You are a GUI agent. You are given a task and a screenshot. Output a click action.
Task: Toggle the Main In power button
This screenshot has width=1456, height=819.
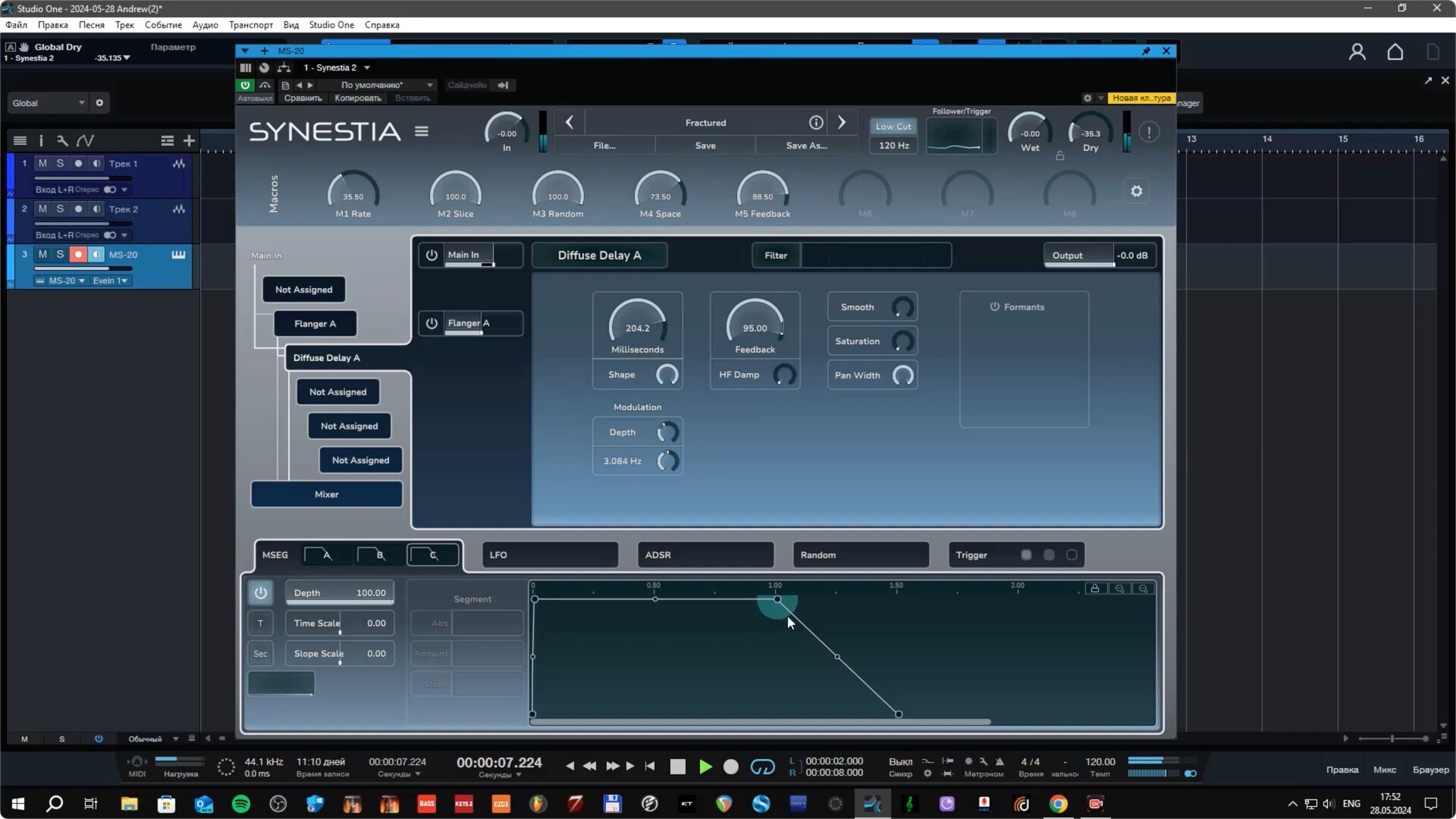tap(431, 255)
